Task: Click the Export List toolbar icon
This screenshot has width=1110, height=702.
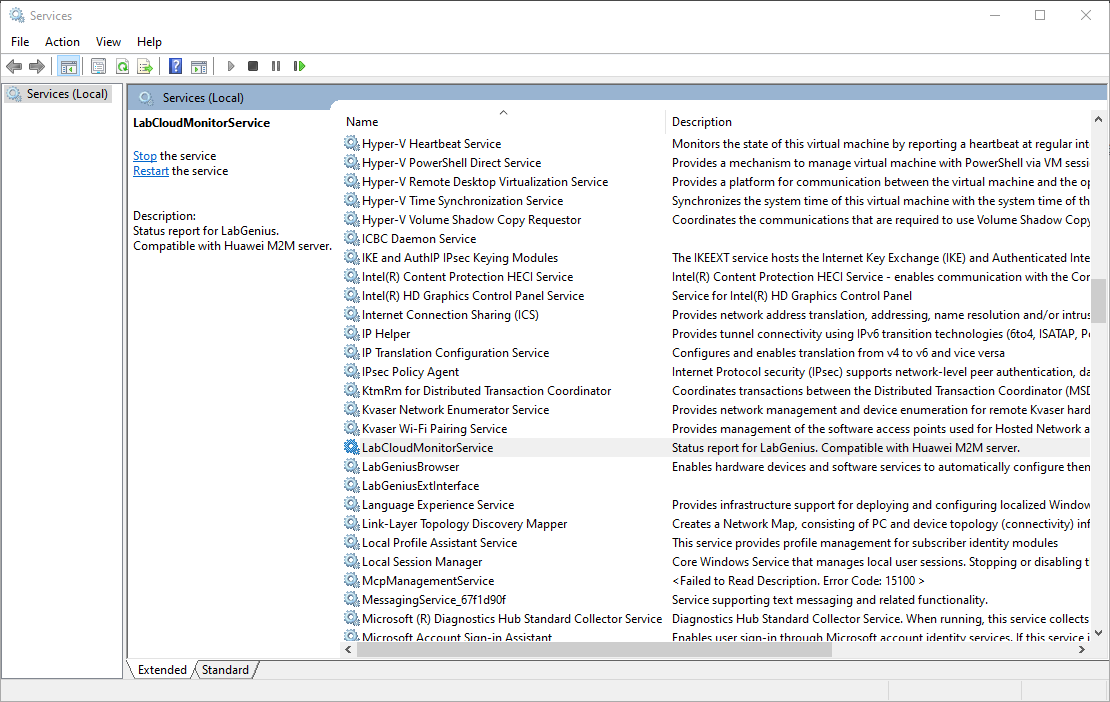Action: click(145, 67)
